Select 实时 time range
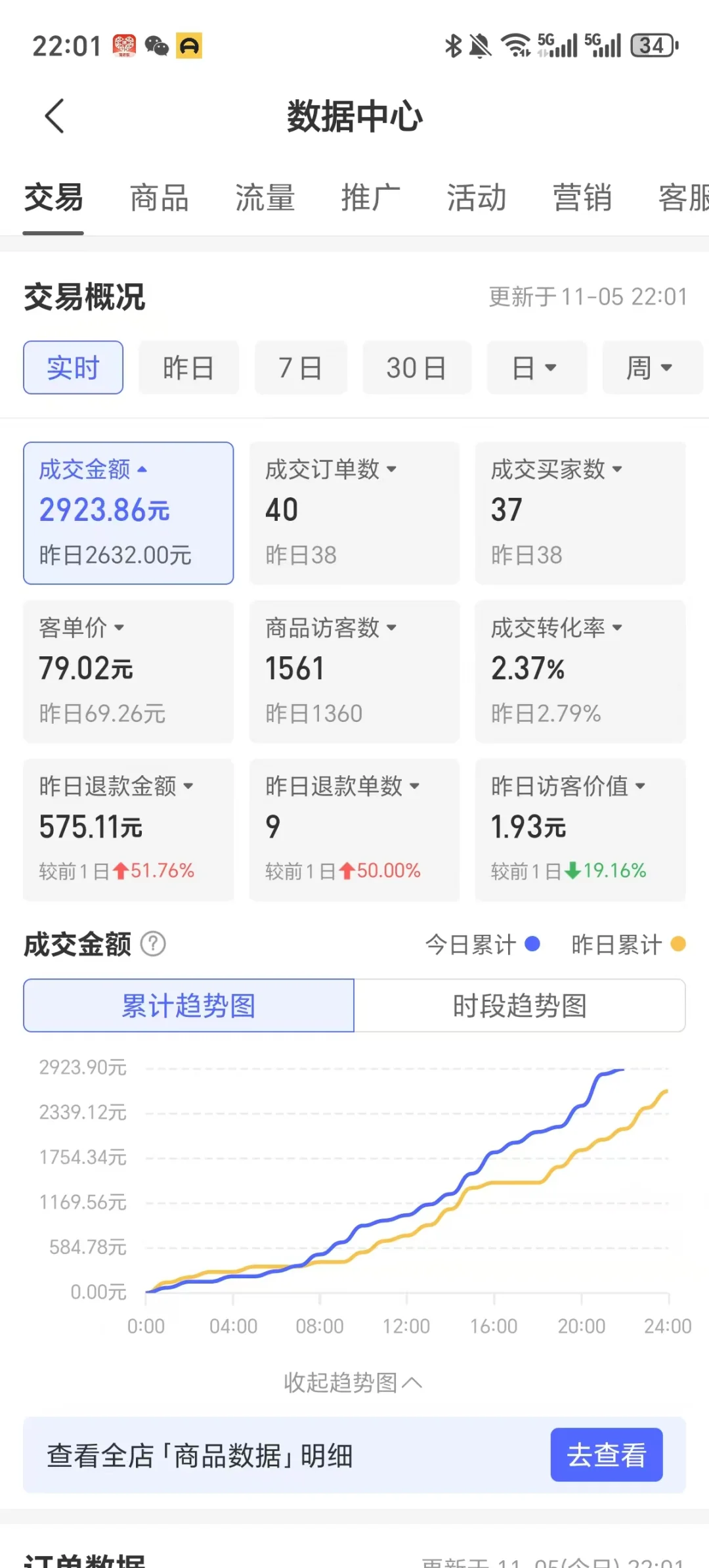 click(73, 367)
